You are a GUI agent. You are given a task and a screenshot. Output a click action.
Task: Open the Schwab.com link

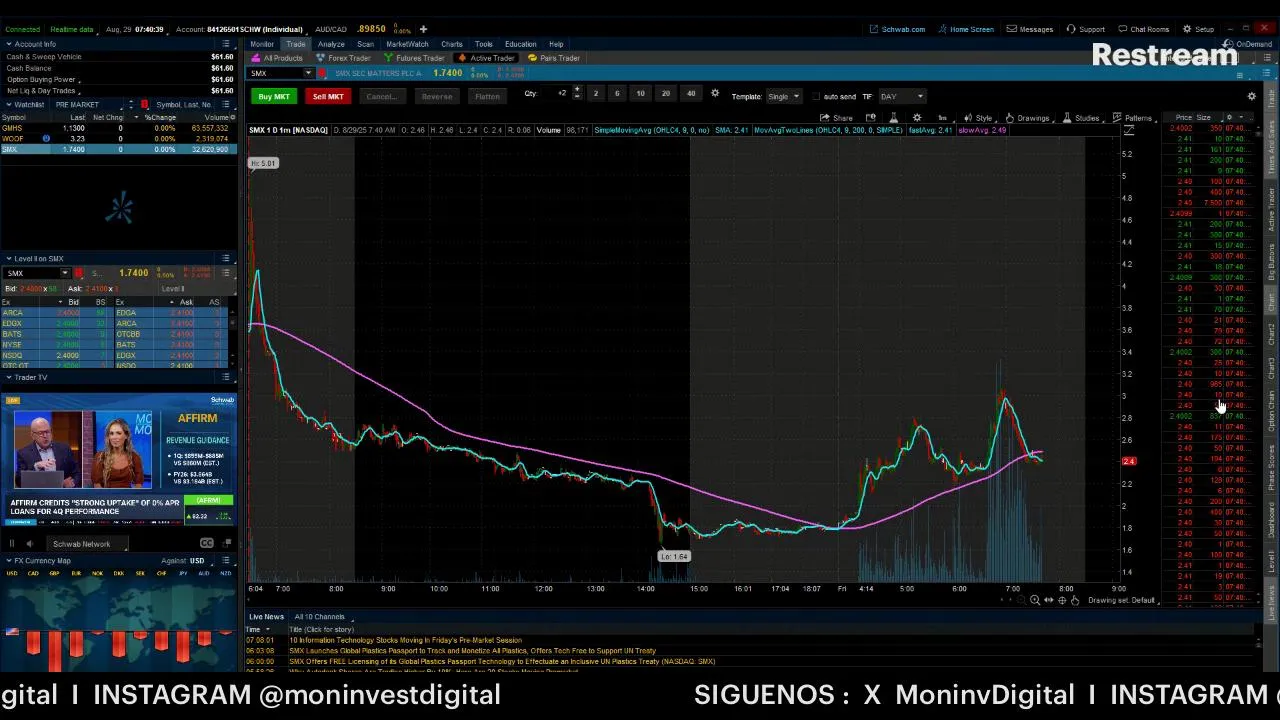coord(897,29)
